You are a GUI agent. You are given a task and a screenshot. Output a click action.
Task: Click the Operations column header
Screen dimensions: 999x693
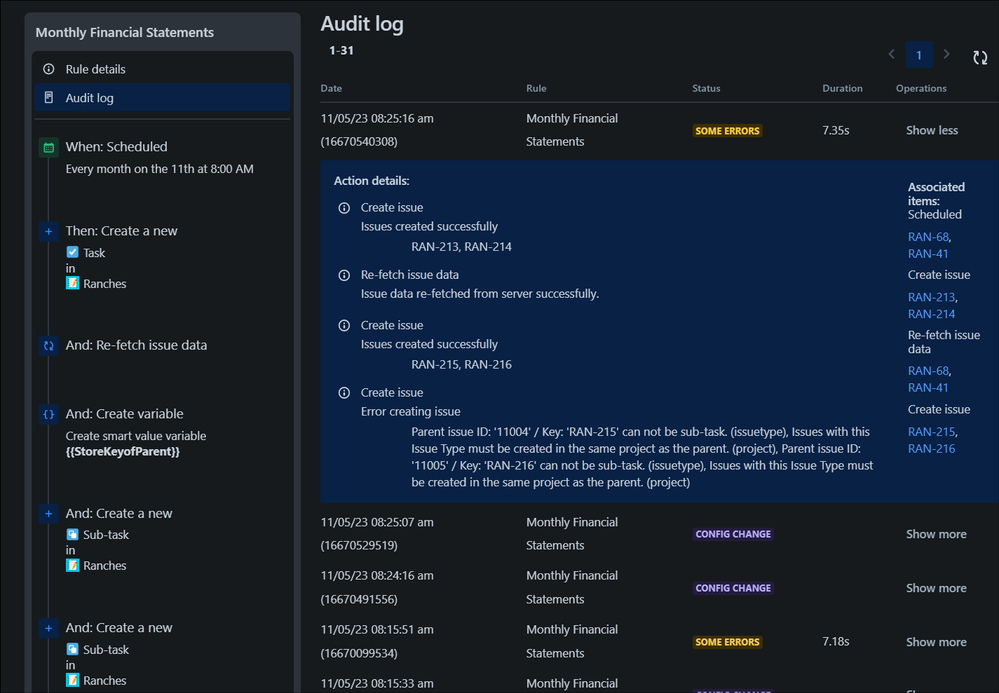tap(921, 88)
